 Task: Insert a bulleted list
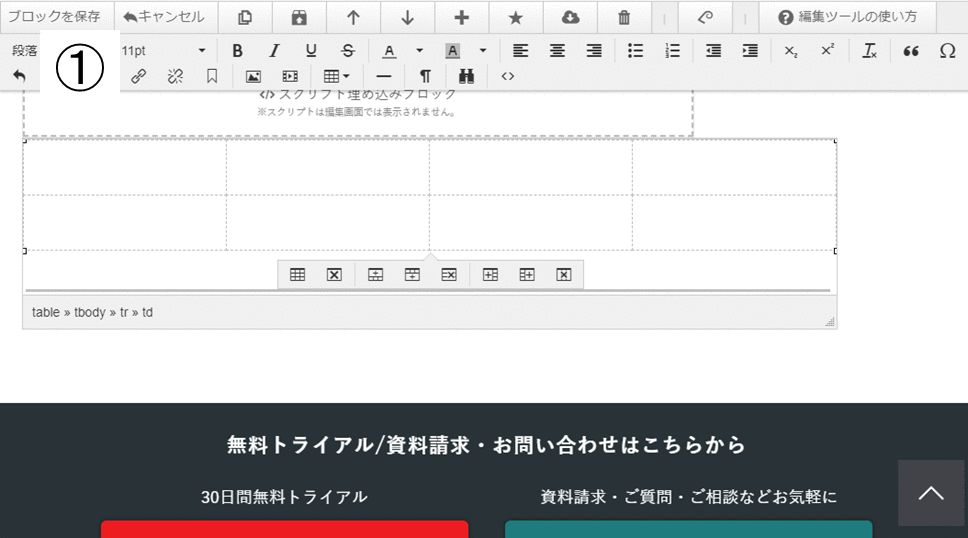click(x=635, y=51)
